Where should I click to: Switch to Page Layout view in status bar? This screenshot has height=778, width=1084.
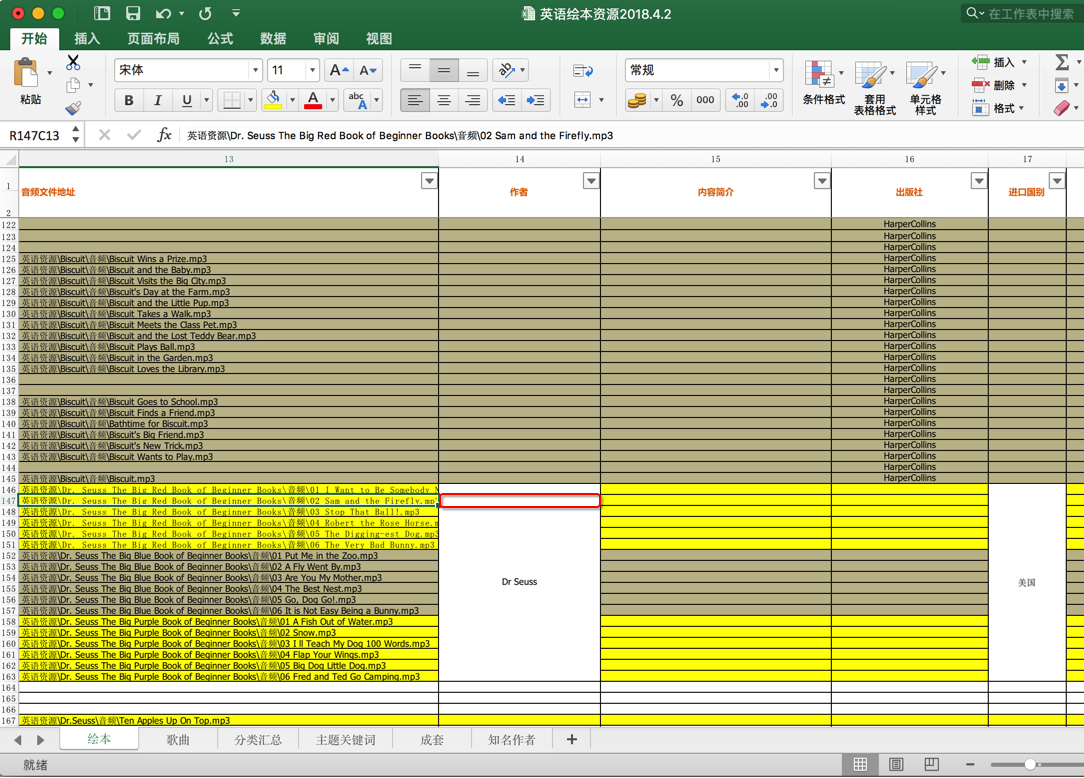coord(896,765)
